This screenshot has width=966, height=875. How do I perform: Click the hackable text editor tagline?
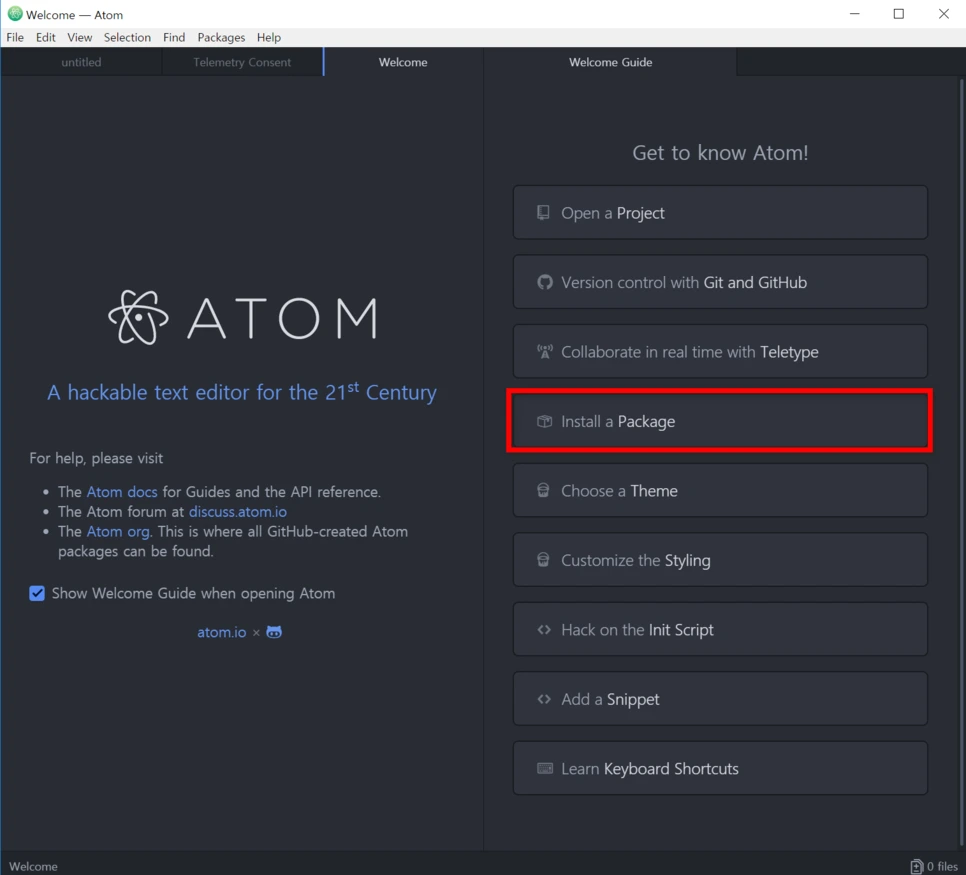[x=242, y=392]
